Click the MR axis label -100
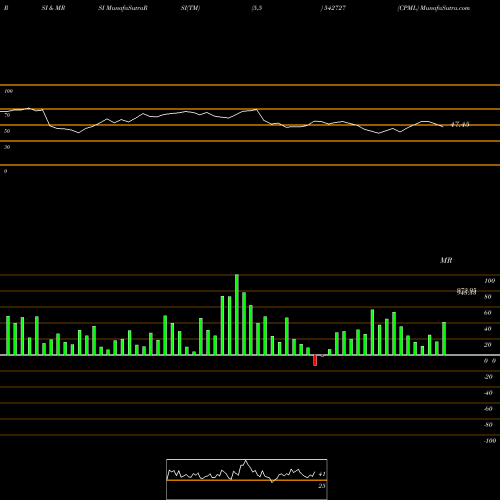Viewport: 500px width, 500px height. (490, 441)
